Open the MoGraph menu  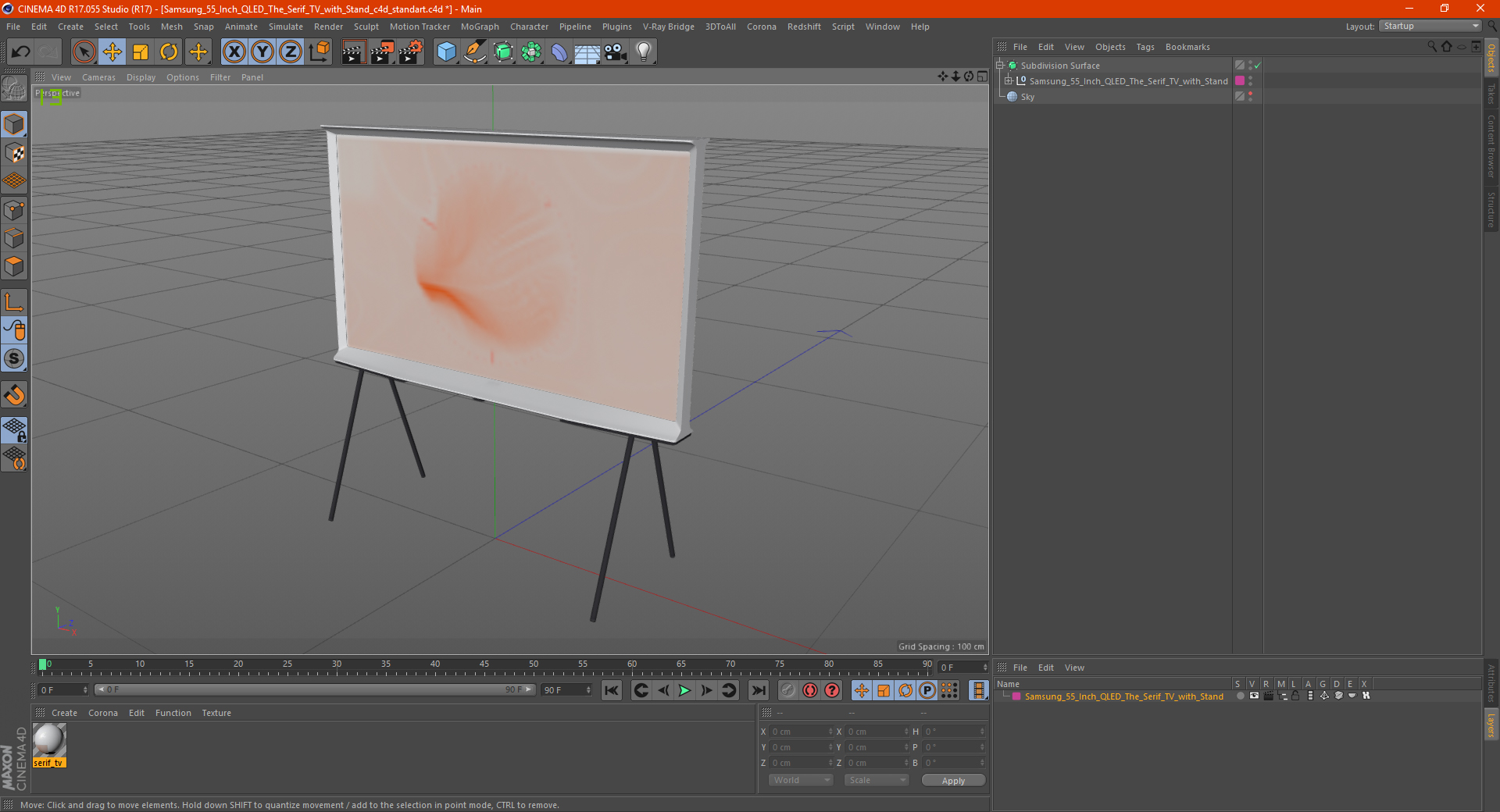point(480,27)
